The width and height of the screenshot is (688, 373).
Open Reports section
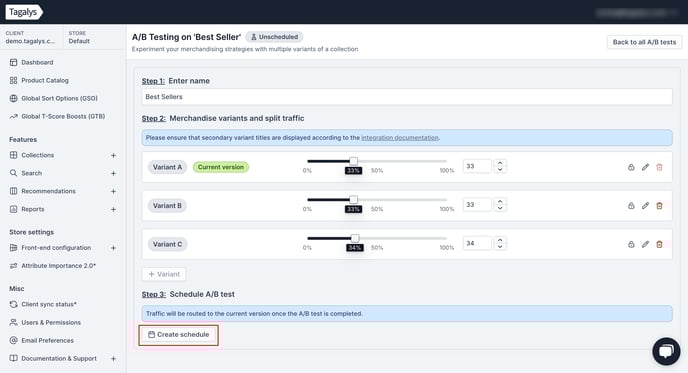point(32,209)
